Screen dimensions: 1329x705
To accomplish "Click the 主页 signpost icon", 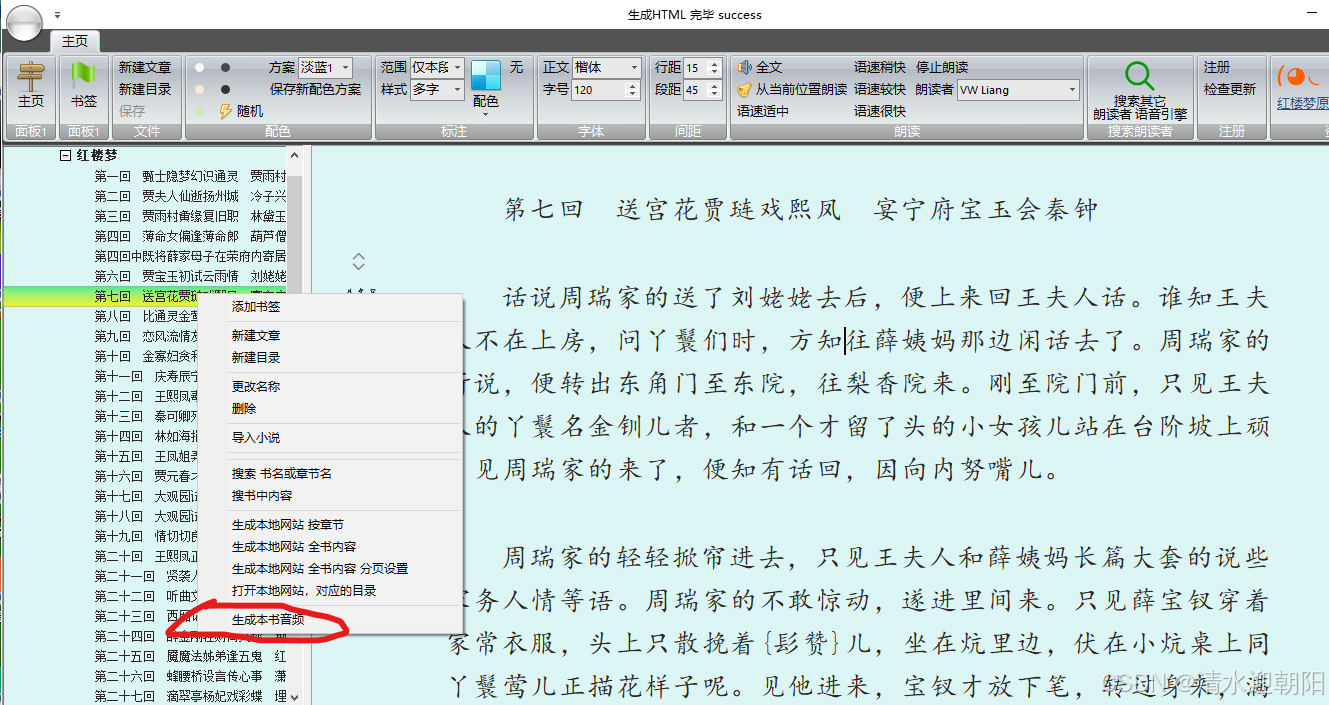I will (31, 76).
